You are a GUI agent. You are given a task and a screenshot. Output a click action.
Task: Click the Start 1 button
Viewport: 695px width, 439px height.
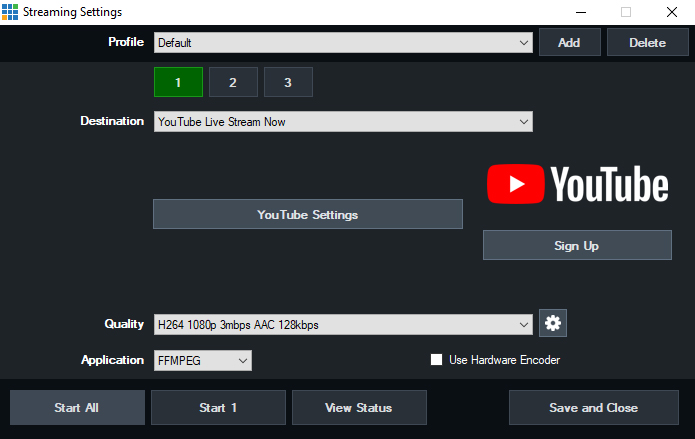218,407
